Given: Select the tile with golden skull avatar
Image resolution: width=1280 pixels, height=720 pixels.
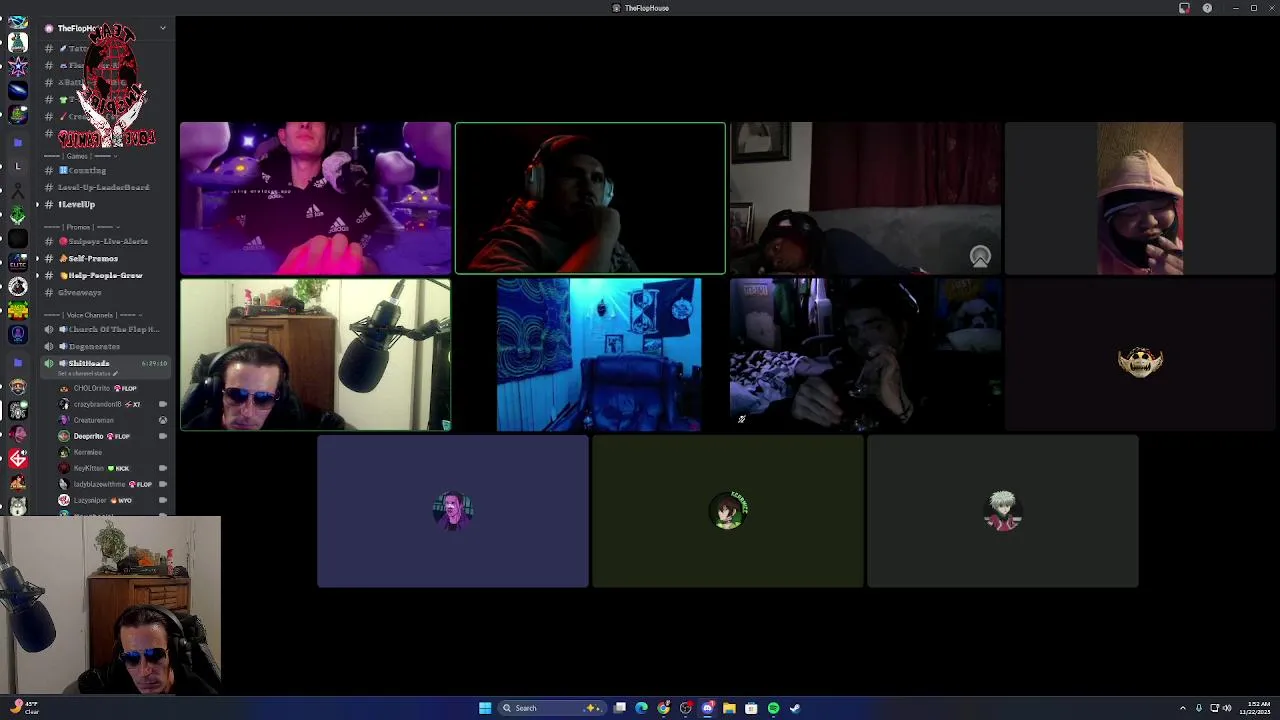Looking at the screenshot, I should 1140,355.
